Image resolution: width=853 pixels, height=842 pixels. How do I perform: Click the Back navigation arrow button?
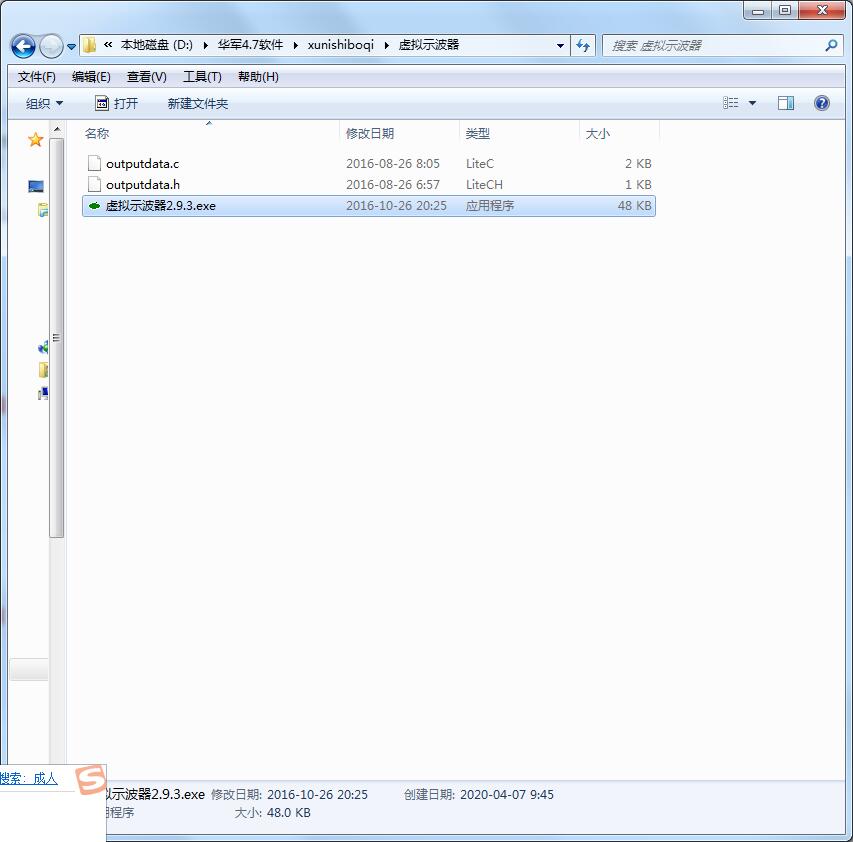(x=23, y=46)
